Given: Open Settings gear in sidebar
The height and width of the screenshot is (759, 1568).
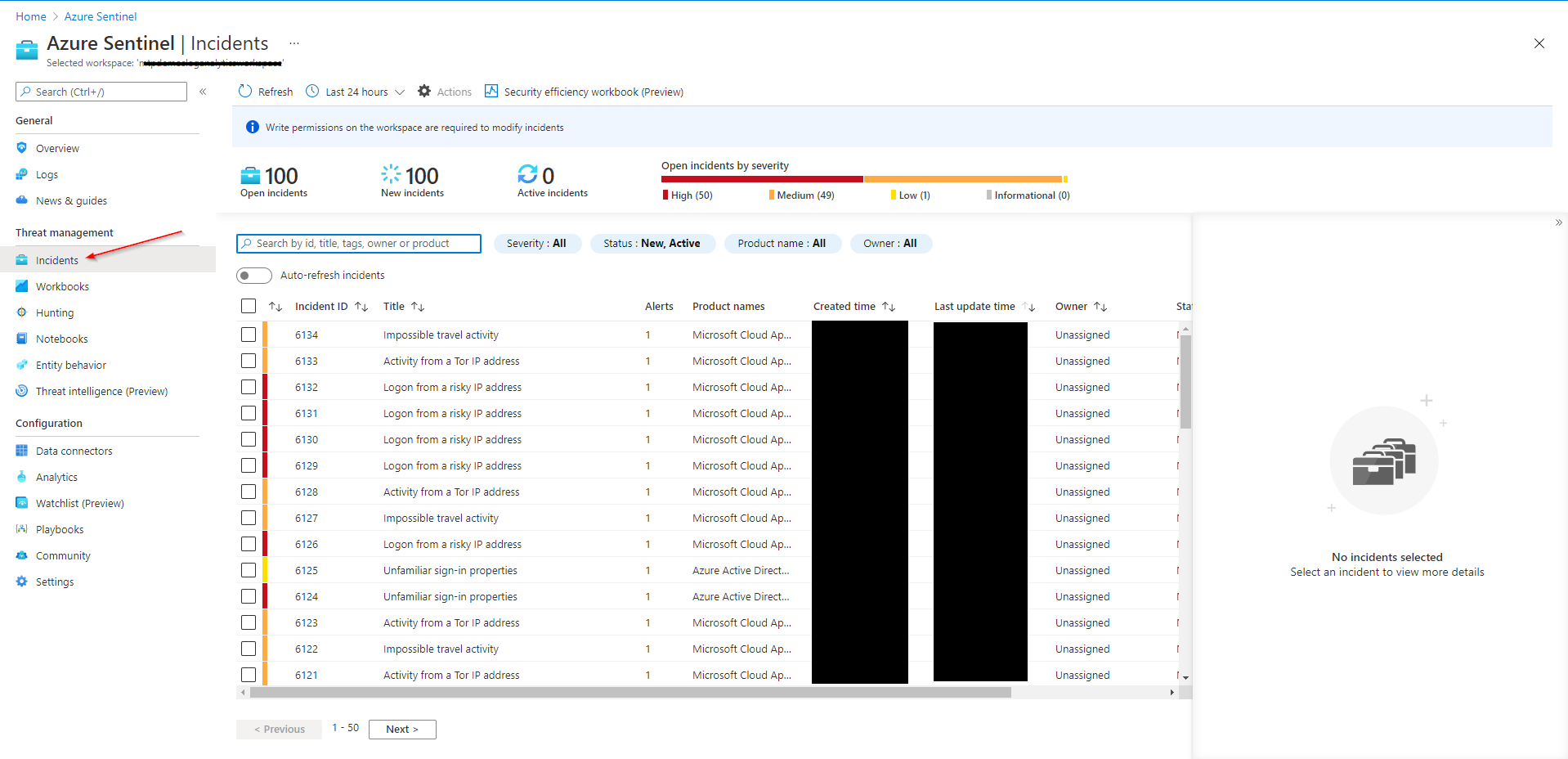Looking at the screenshot, I should pos(22,582).
